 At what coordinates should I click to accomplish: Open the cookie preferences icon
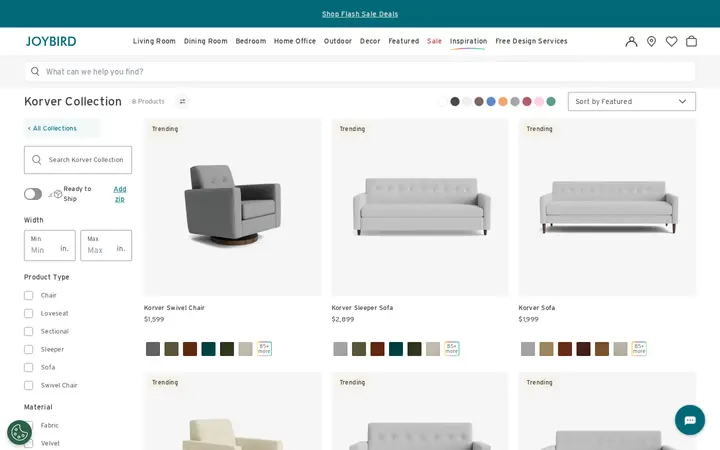point(19,433)
